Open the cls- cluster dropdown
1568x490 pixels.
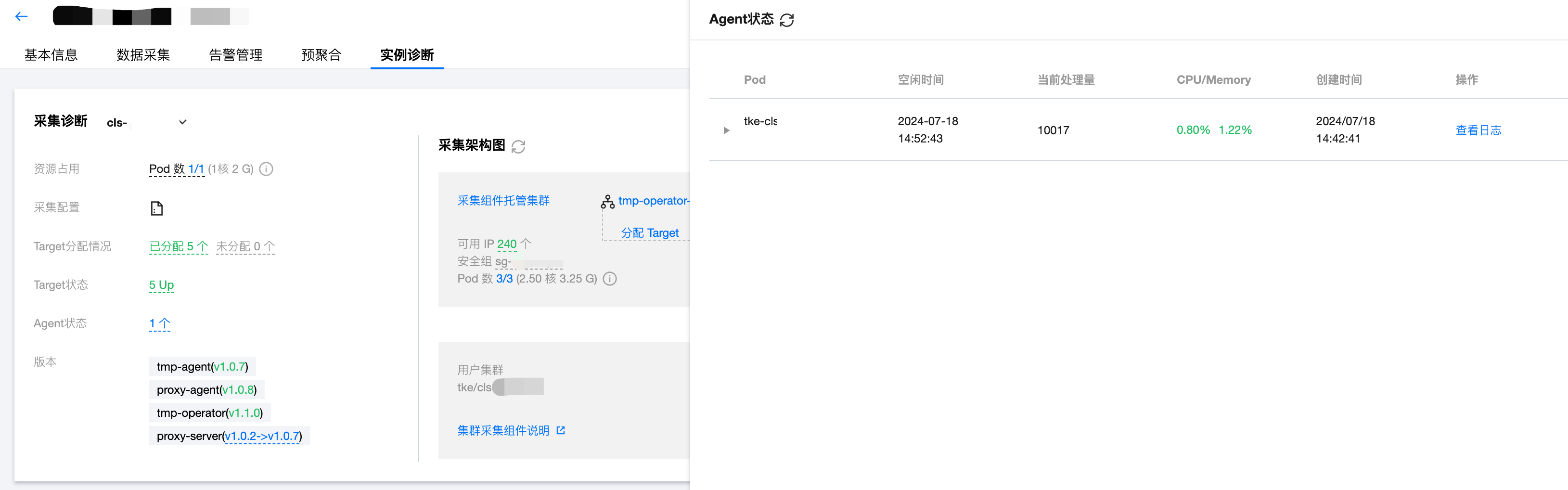[182, 122]
